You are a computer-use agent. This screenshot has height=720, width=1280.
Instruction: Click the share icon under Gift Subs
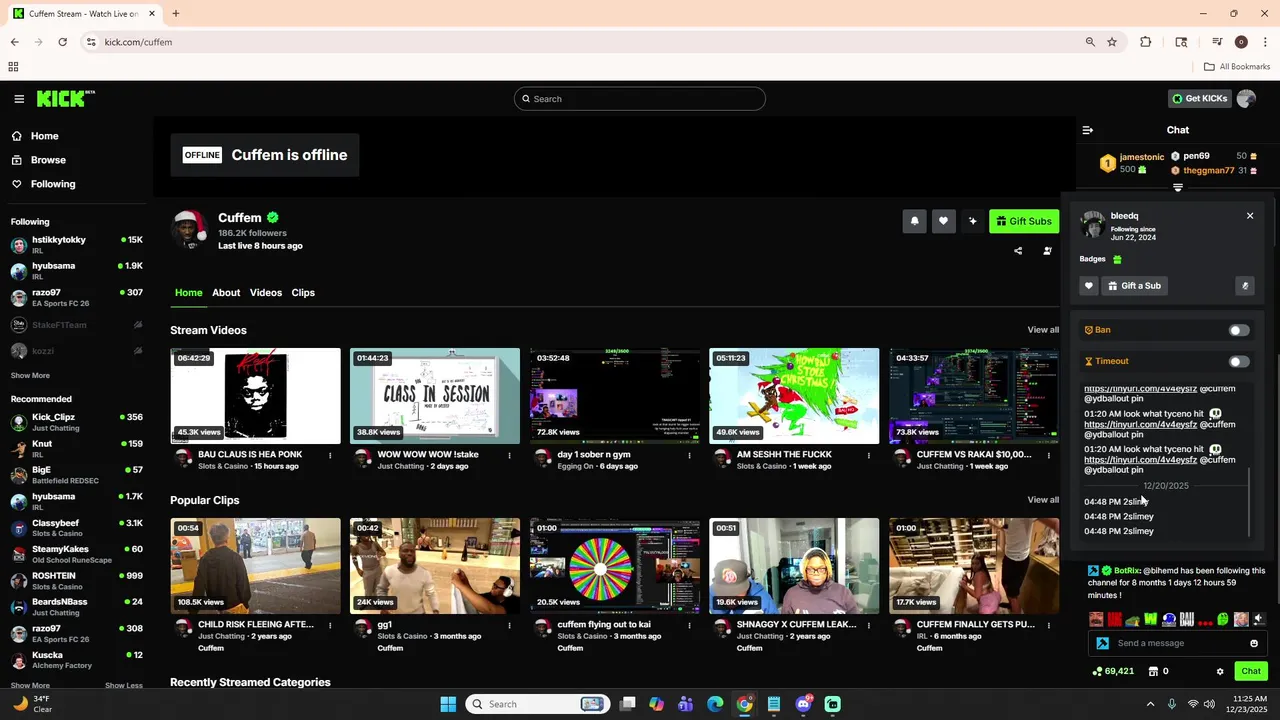coord(1018,251)
